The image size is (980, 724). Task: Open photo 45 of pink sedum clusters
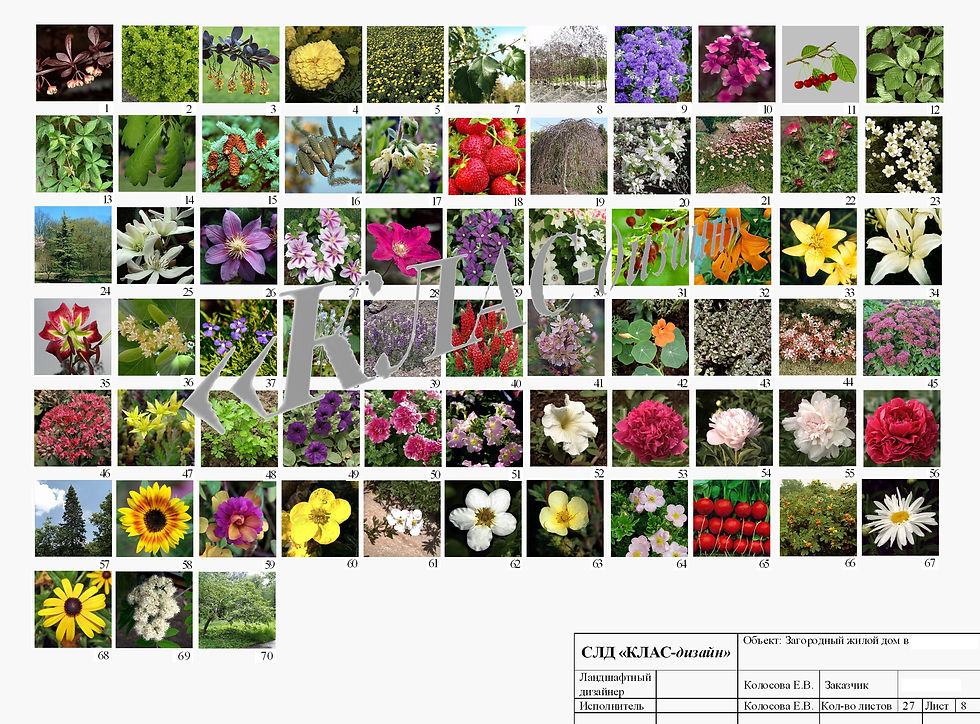click(902, 338)
